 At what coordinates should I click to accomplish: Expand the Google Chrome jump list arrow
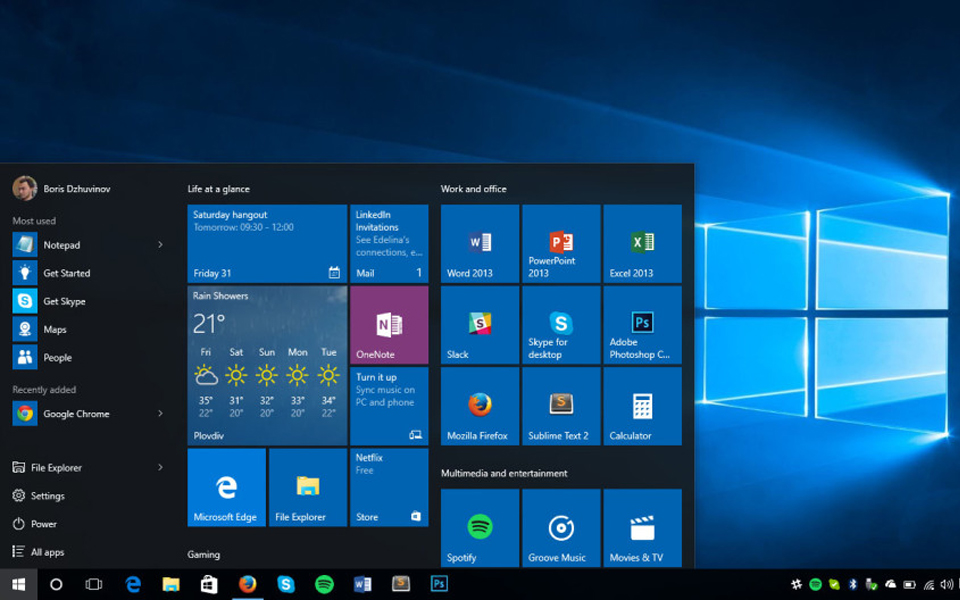[x=160, y=414]
